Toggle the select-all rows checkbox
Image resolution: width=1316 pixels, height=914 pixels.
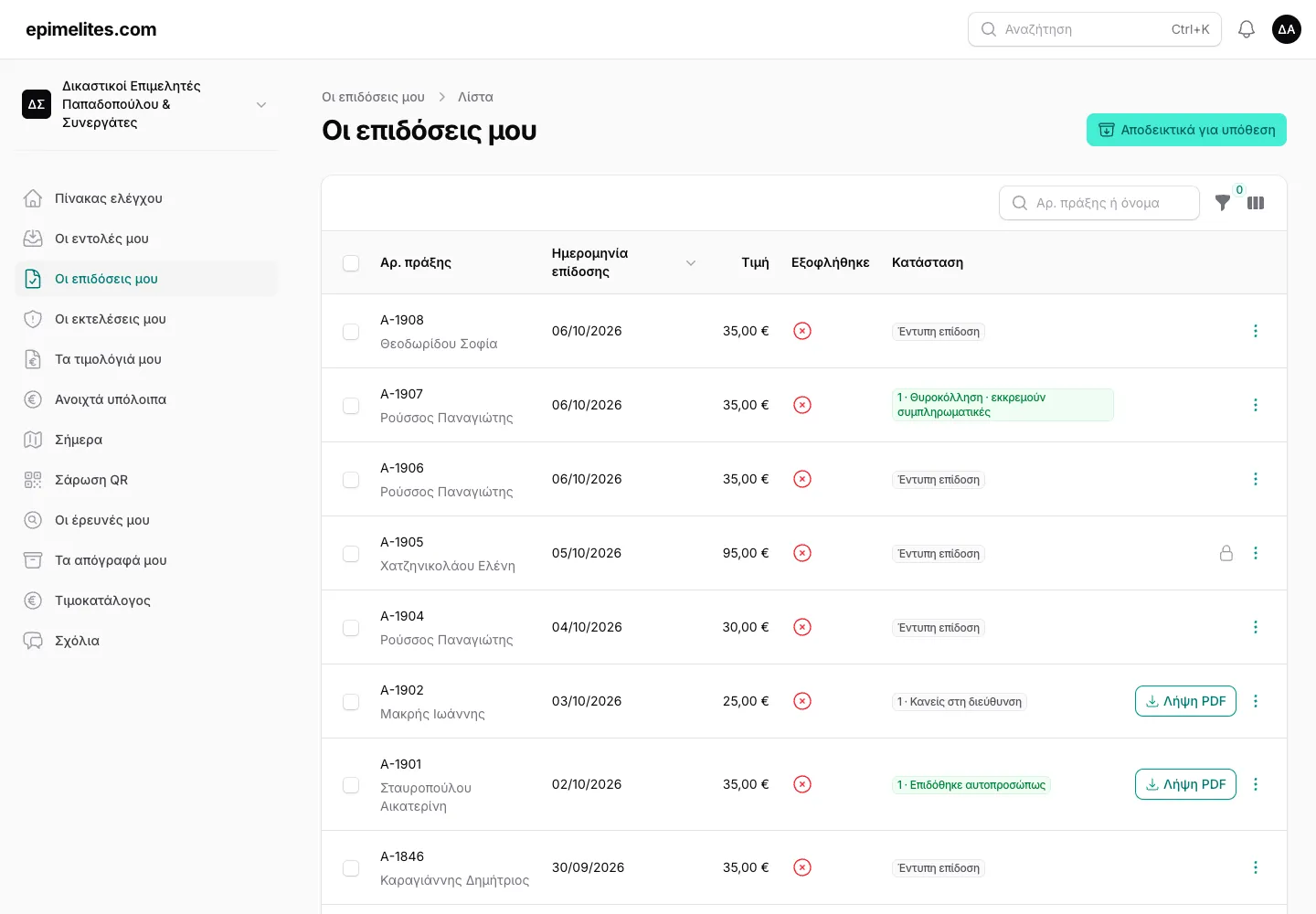pyautogui.click(x=351, y=263)
